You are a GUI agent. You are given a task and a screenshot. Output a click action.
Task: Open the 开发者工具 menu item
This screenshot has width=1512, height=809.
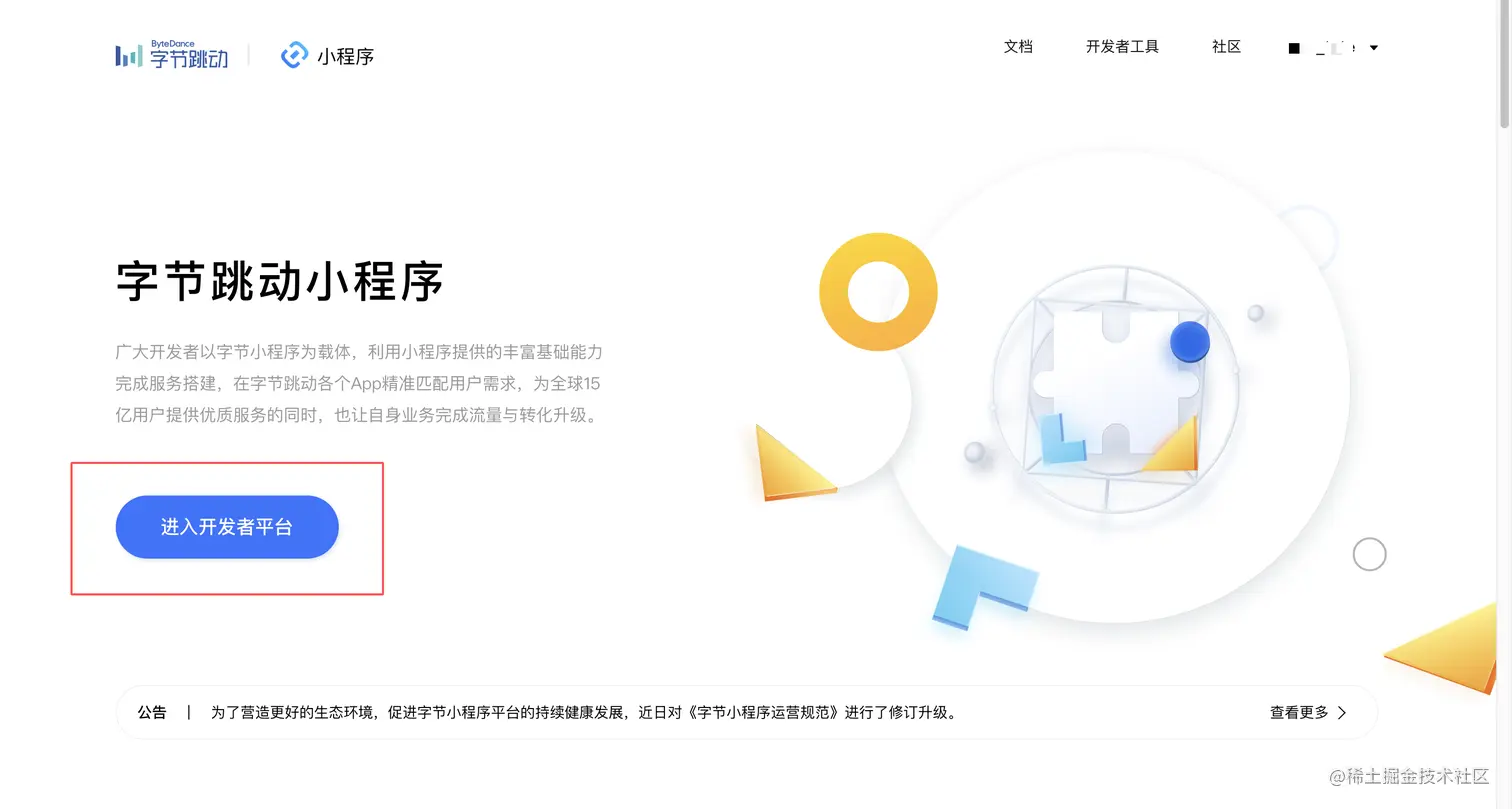(x=1122, y=47)
